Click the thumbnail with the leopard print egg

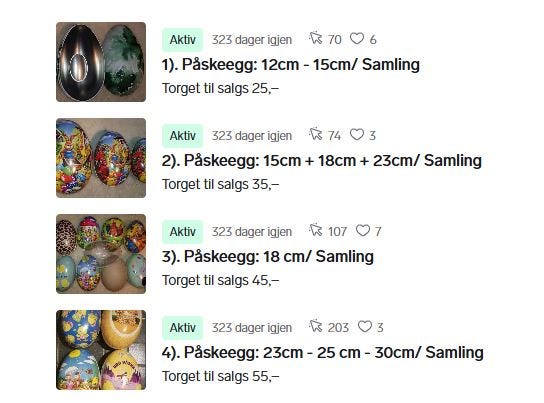coord(101,254)
